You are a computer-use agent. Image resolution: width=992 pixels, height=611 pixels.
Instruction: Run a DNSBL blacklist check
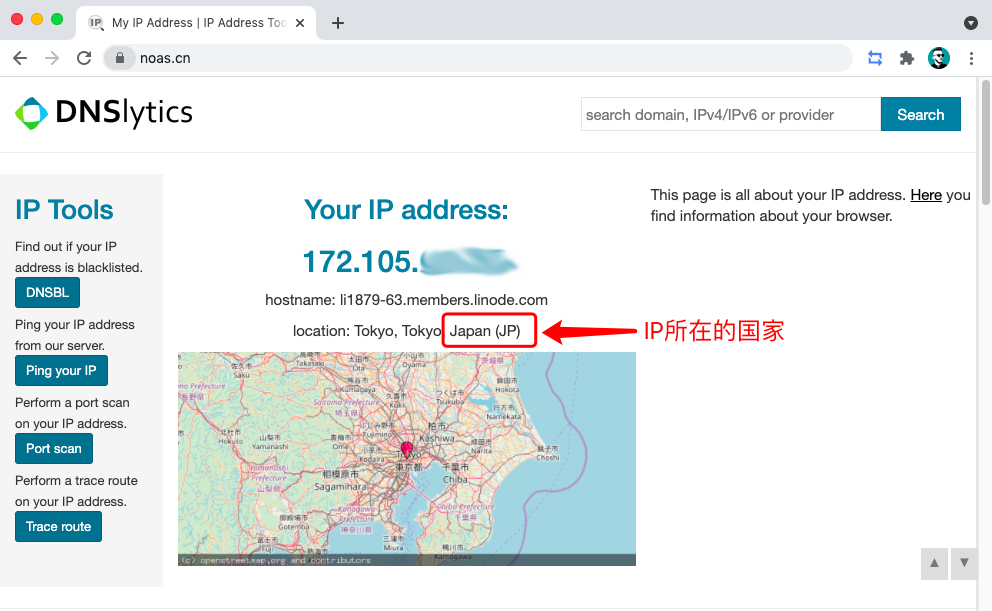tap(47, 292)
